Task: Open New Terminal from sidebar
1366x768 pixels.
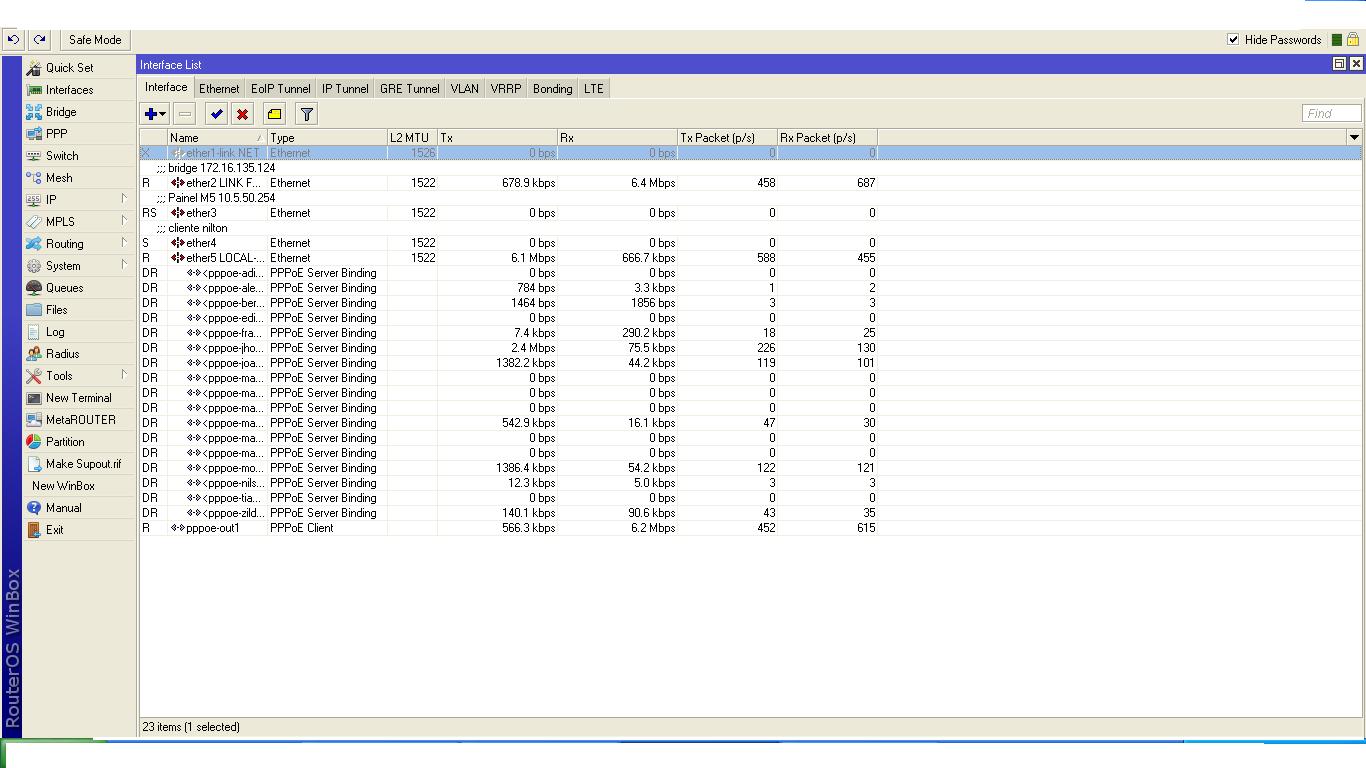Action: 78,398
